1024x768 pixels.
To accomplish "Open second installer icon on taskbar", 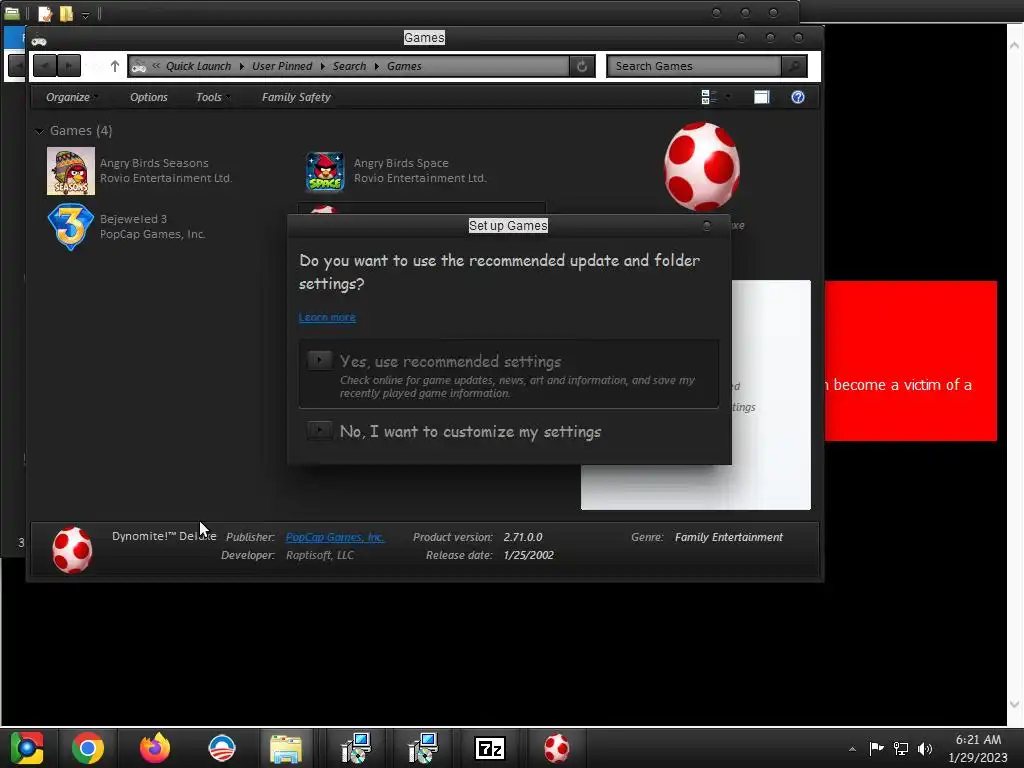I will coord(423,748).
